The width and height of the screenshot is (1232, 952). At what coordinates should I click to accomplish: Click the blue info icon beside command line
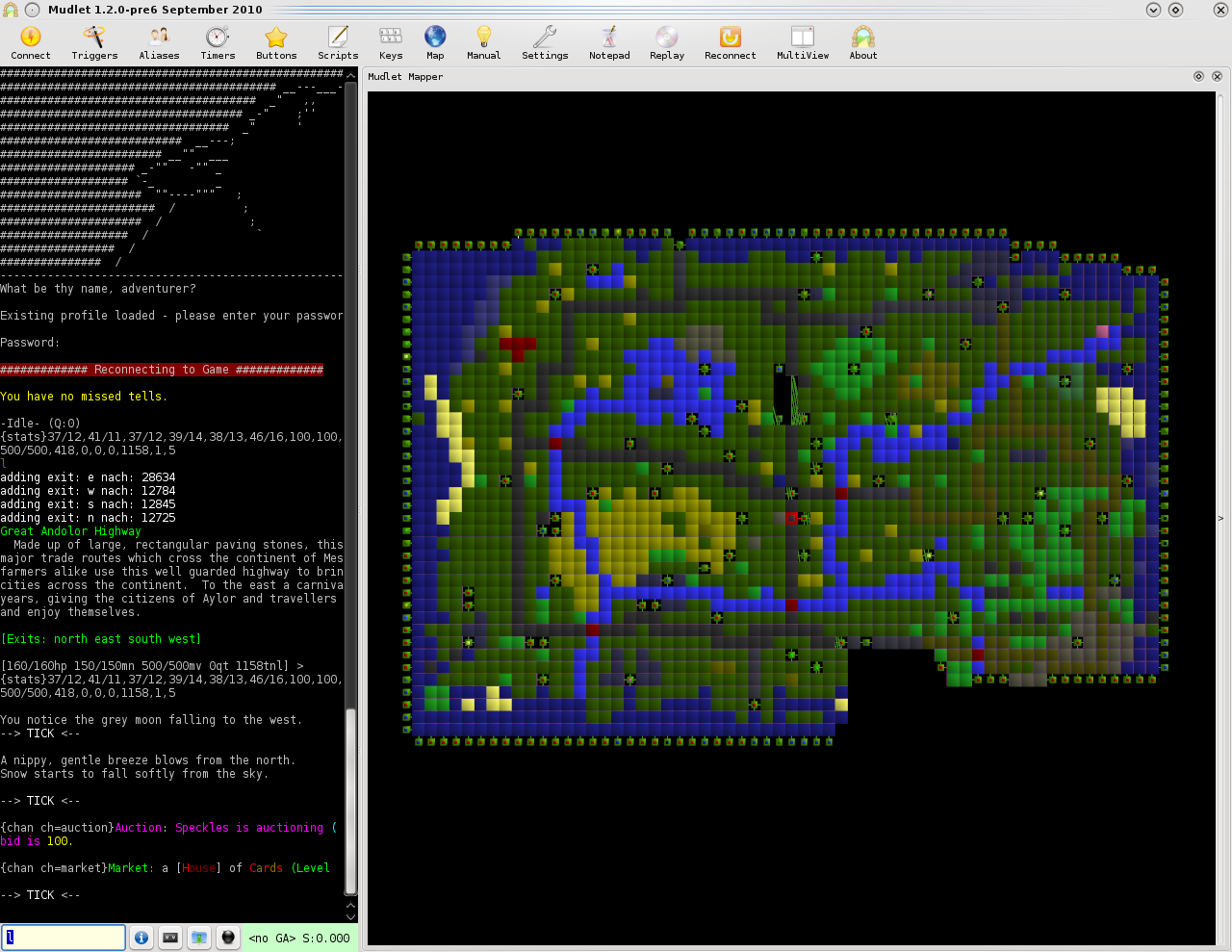tap(141, 938)
